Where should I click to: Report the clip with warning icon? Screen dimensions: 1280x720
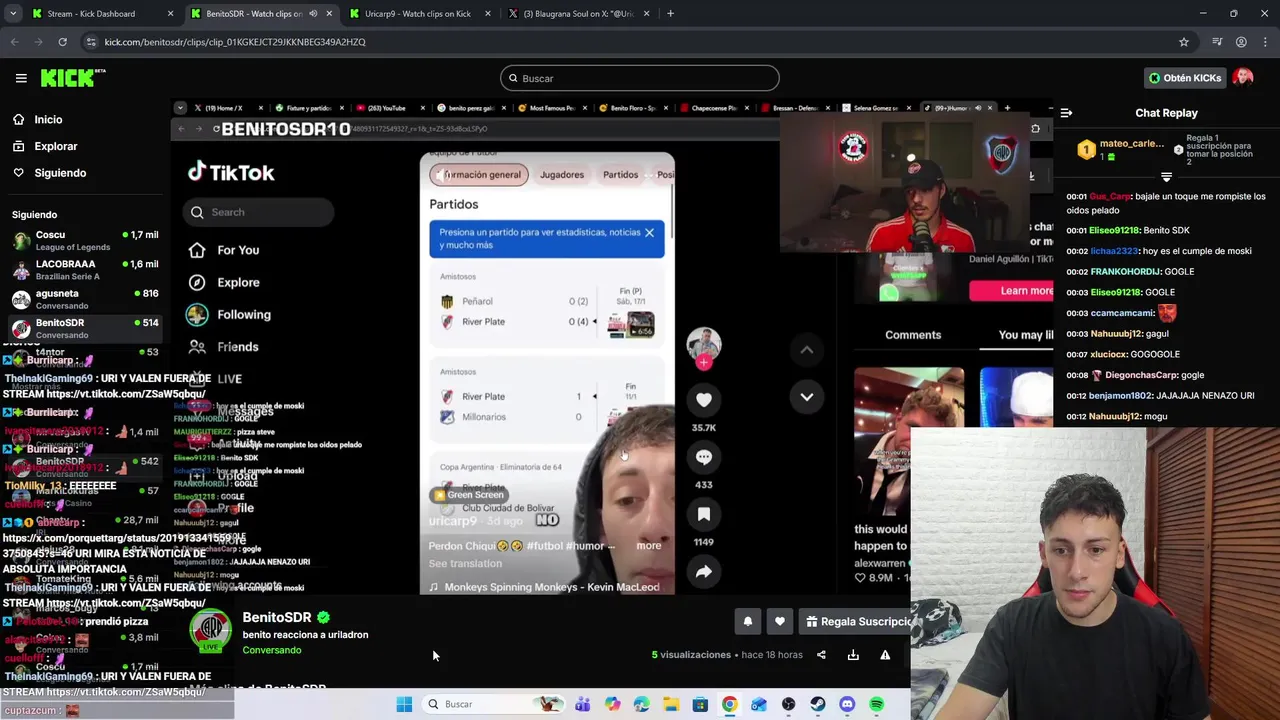click(x=885, y=655)
